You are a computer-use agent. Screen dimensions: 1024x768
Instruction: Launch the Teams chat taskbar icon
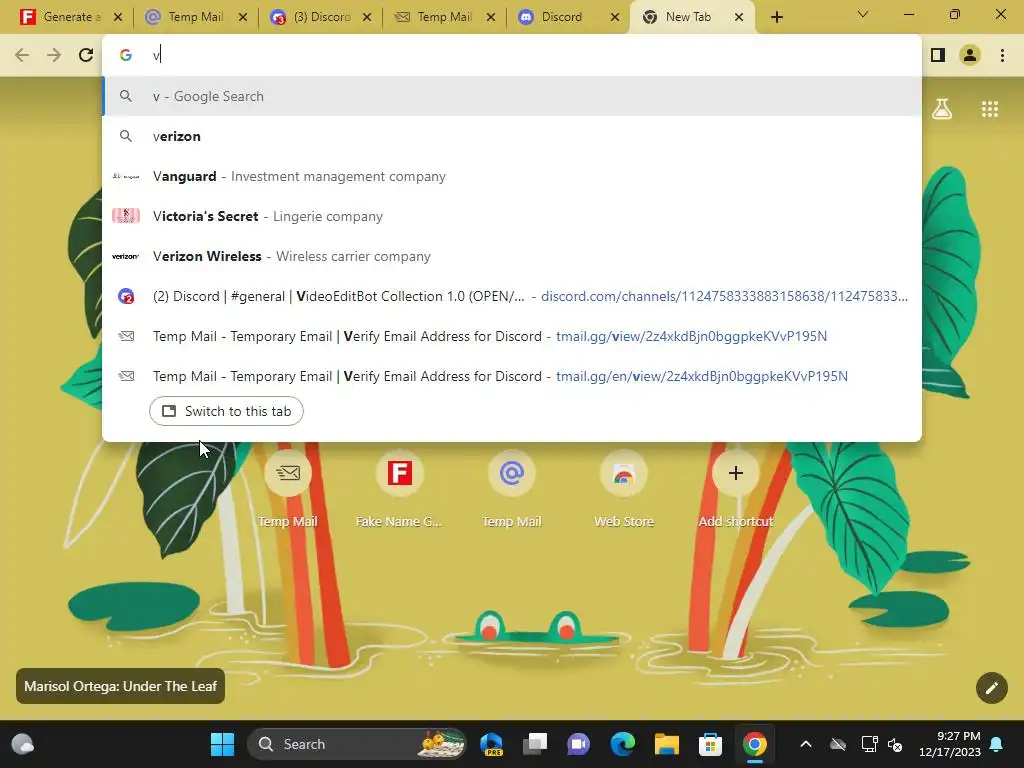pos(579,744)
